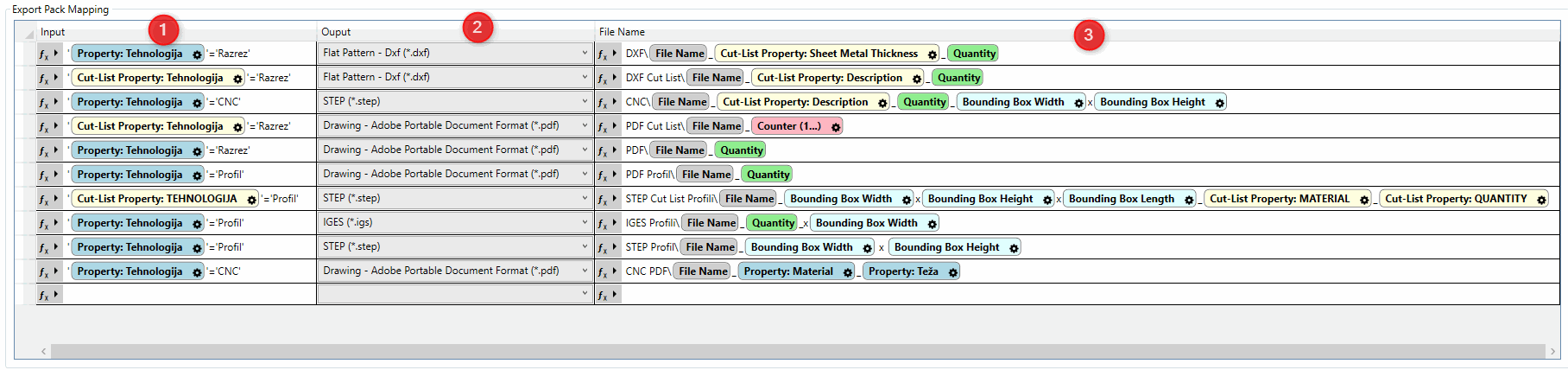Click gear icon on Counter (1...) token

pos(835,127)
